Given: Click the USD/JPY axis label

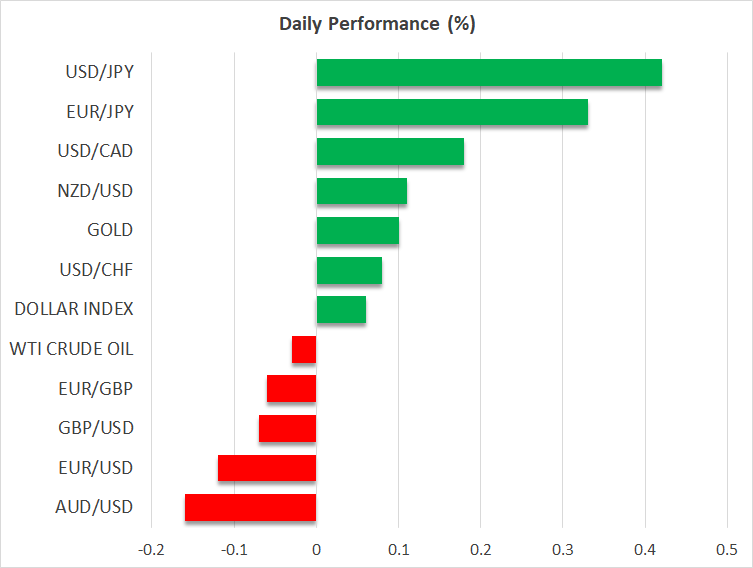Looking at the screenshot, I should (x=101, y=73).
